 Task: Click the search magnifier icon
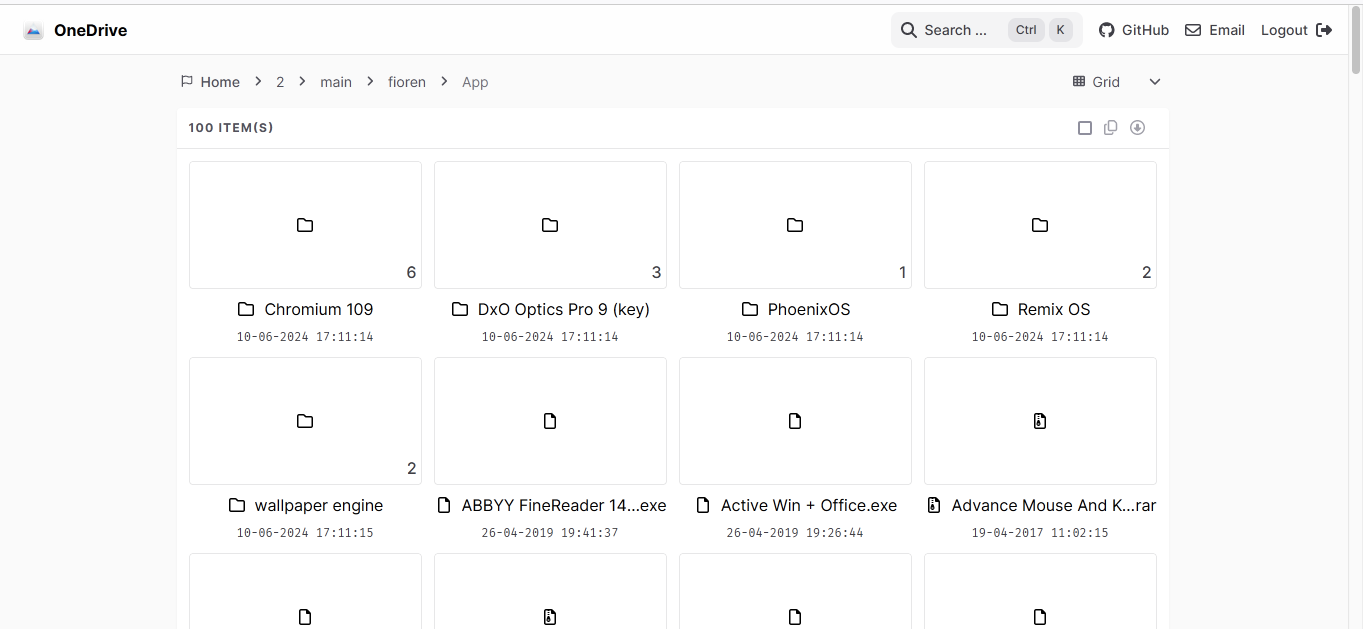(909, 30)
